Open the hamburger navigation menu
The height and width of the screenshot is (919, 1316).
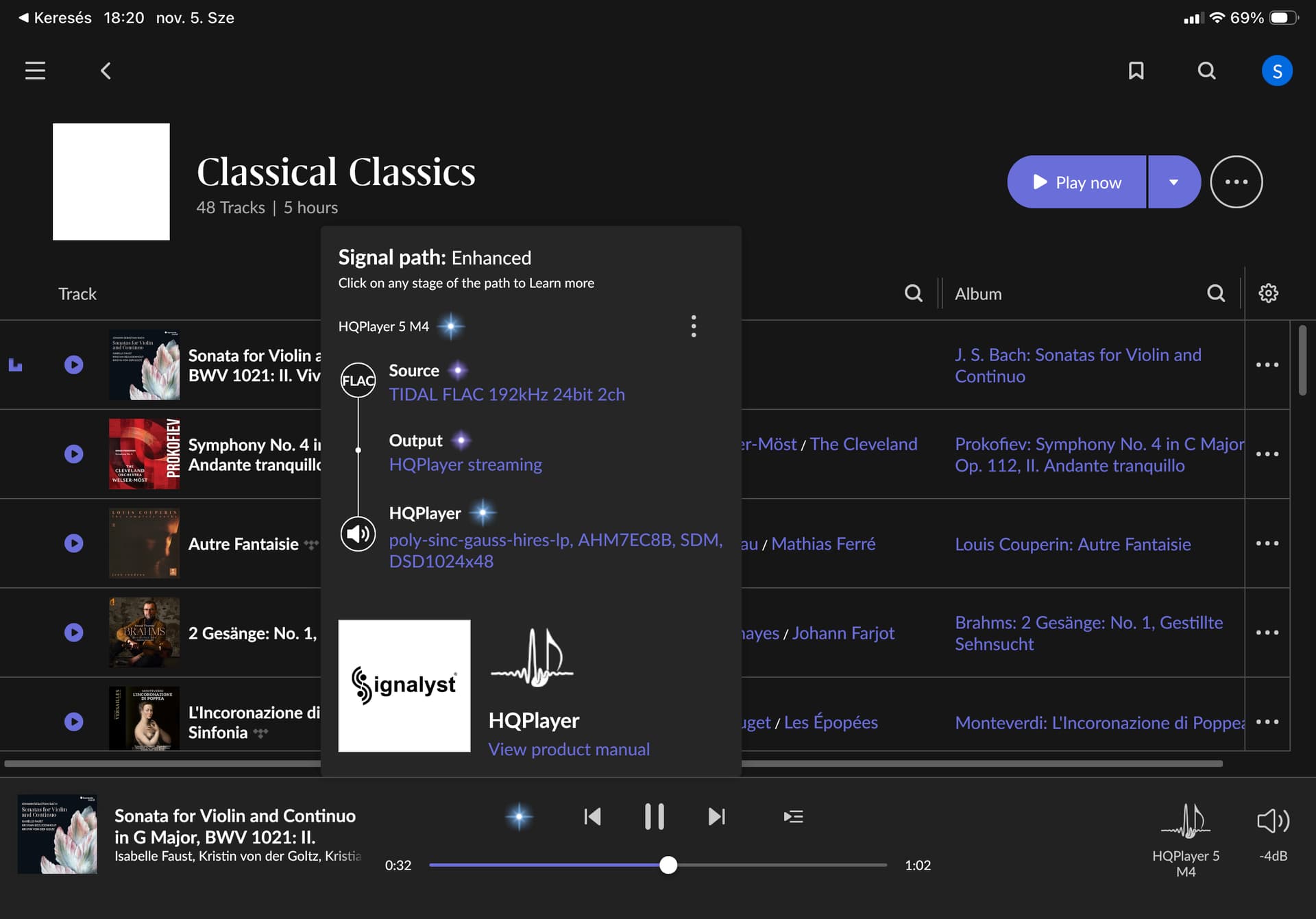point(35,71)
